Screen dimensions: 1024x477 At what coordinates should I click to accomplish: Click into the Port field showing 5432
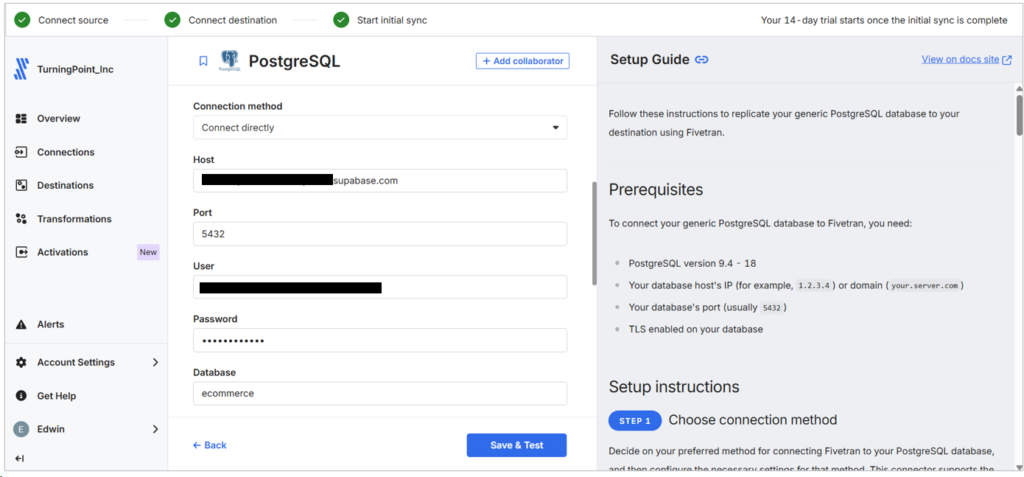pos(380,234)
